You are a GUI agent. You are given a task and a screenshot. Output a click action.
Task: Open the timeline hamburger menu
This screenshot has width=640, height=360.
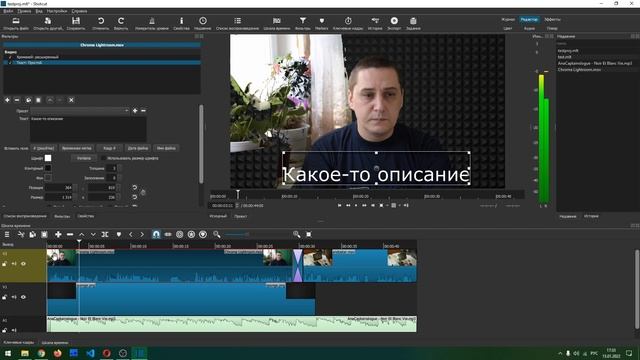pyautogui.click(x=7, y=234)
